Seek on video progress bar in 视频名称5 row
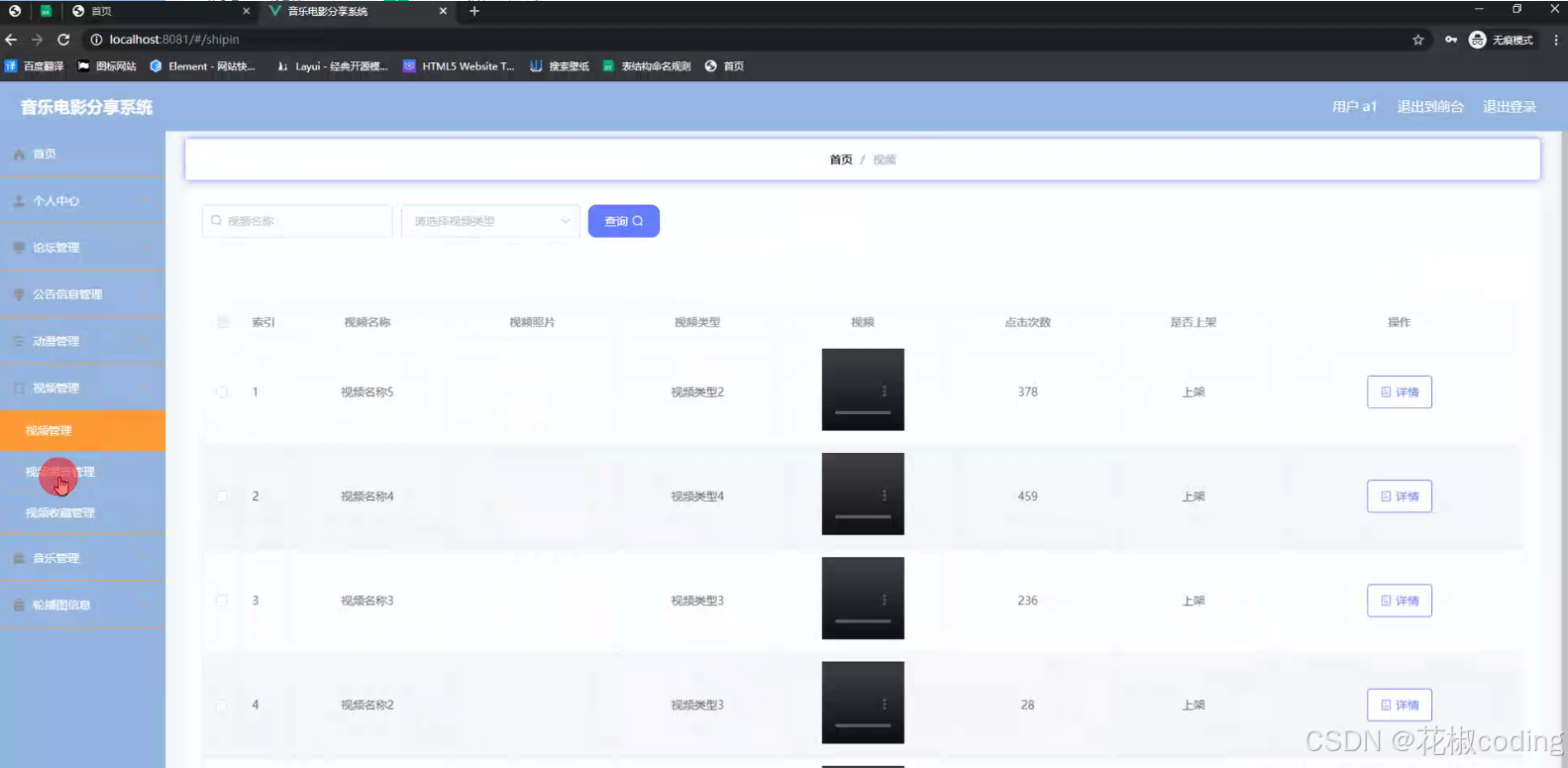Viewport: 1568px width, 768px height. (863, 412)
